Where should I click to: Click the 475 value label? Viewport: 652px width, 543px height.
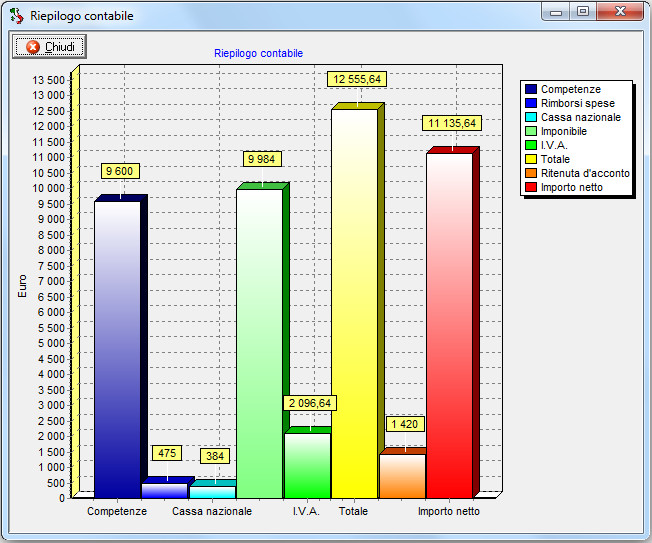point(167,453)
